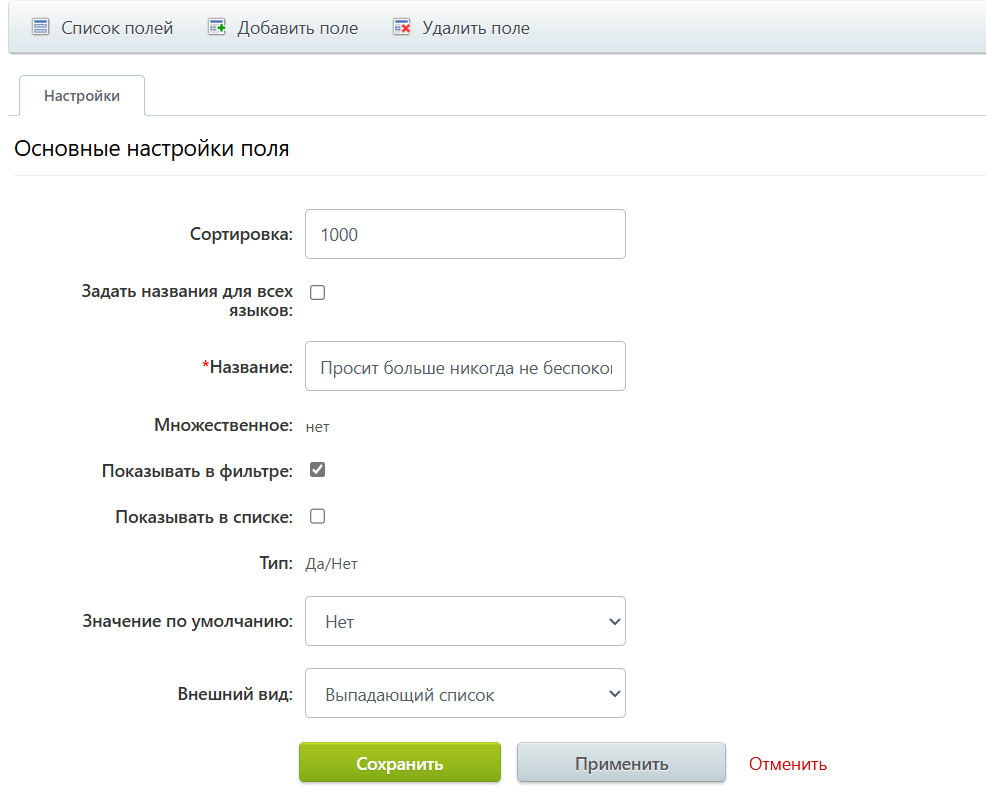Click the green plus add field icon
This screenshot has height=791, width=986.
tap(216, 27)
